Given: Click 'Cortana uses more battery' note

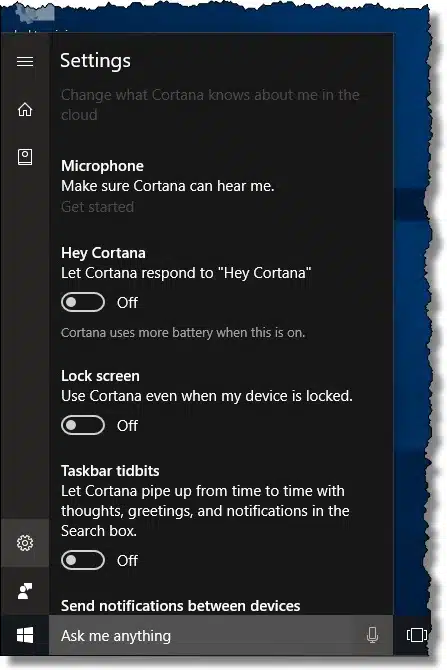Looking at the screenshot, I should tap(183, 332).
